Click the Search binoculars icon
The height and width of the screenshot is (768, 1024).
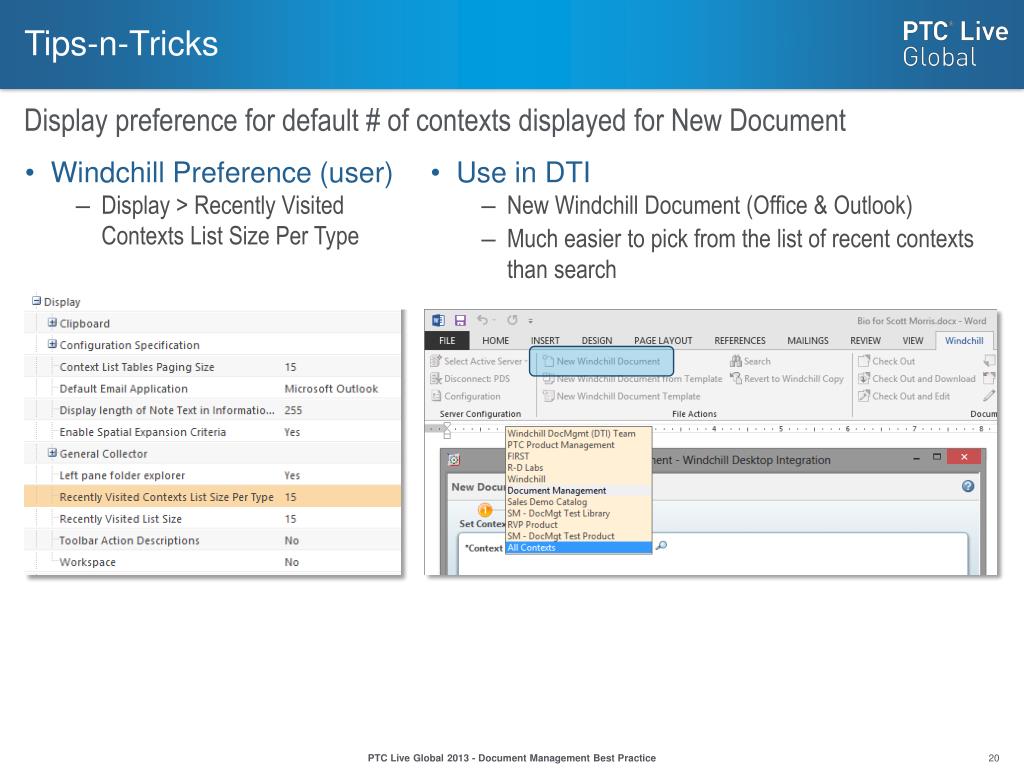pos(736,361)
